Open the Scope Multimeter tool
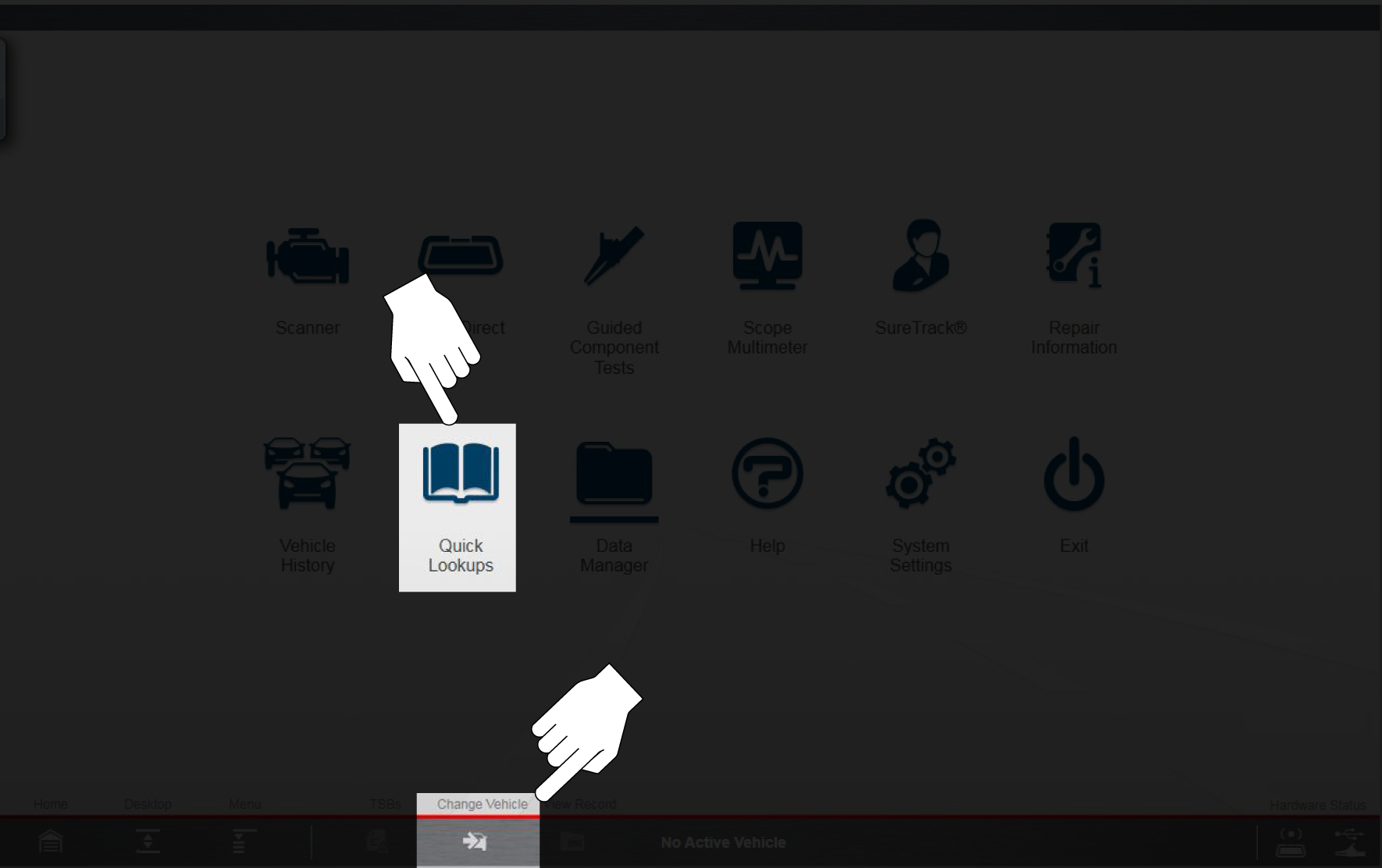Image resolution: width=1382 pixels, height=868 pixels. point(767,256)
